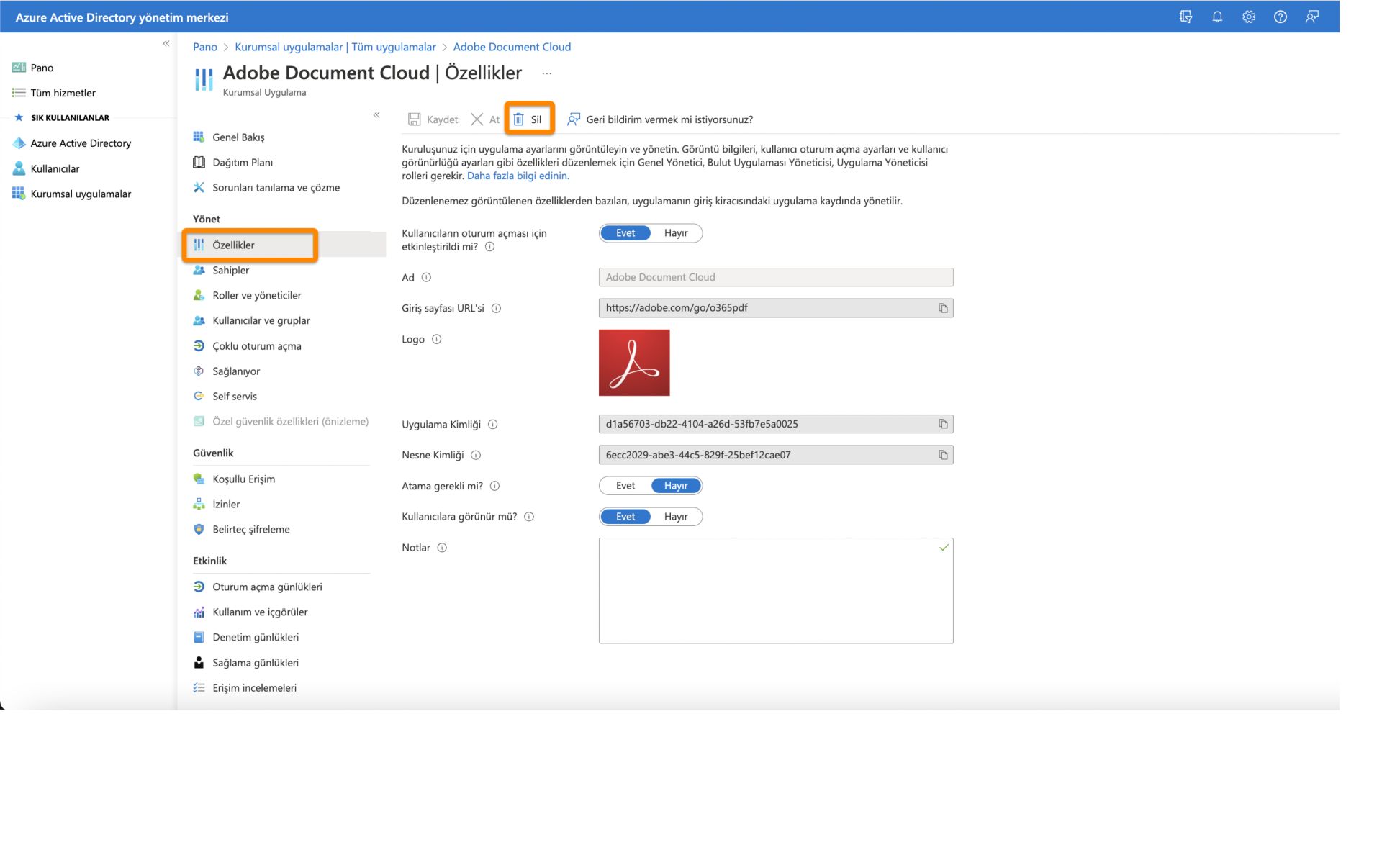Click the Adobe Acrobat logo image
The height and width of the screenshot is (868, 1382).
click(x=634, y=363)
